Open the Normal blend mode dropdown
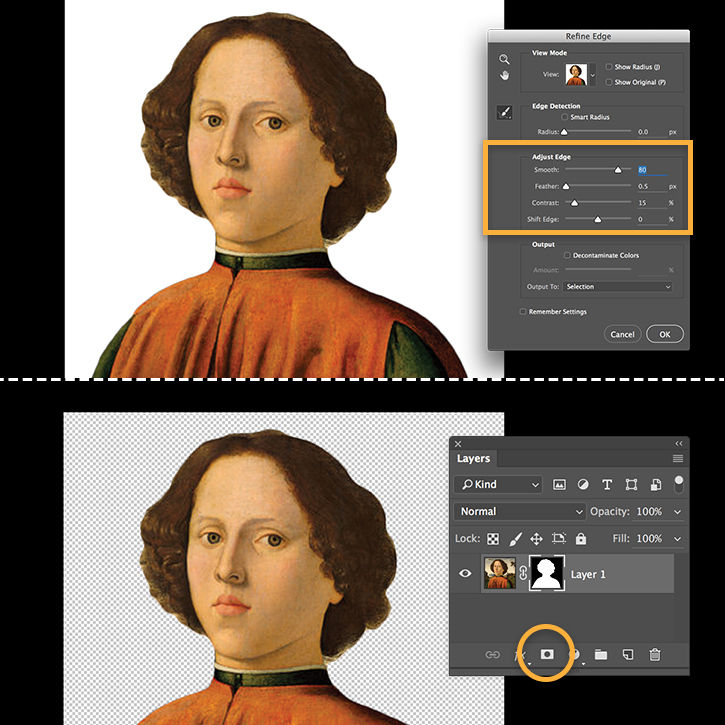The height and width of the screenshot is (725, 725). coord(520,511)
